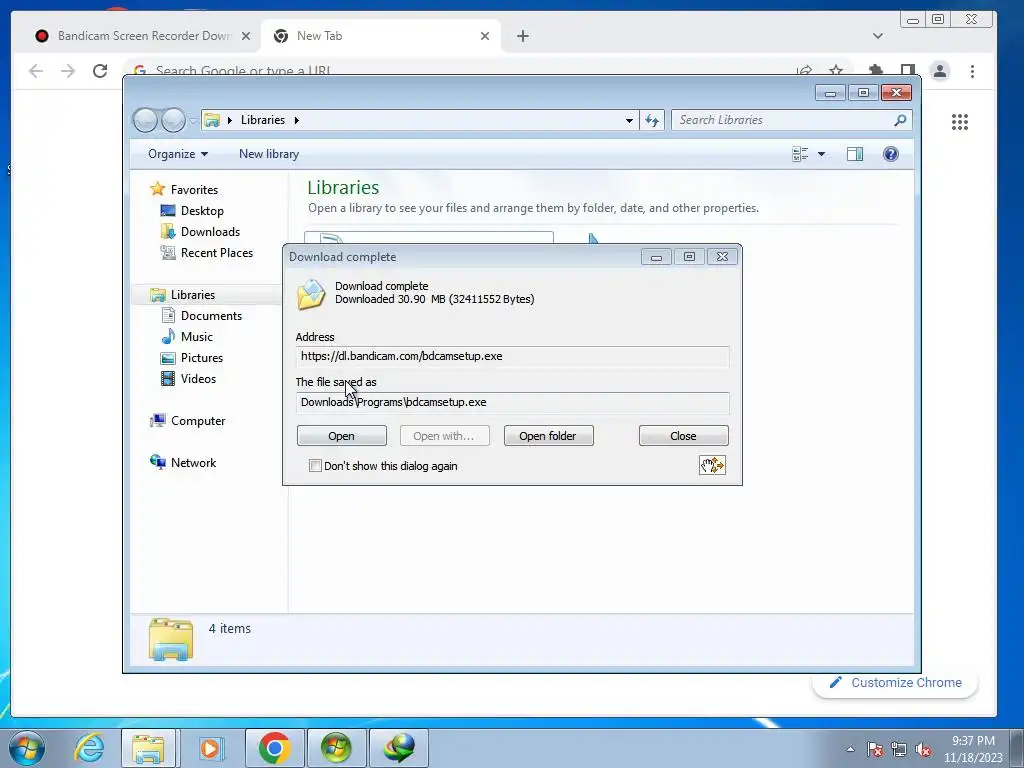Expand the arrow after Libraries in the address bar
Screen dimensions: 1024x768
click(x=296, y=120)
